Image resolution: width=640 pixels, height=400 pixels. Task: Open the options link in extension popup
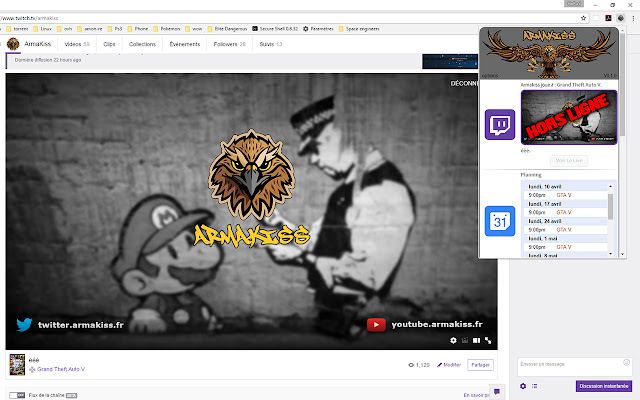(489, 76)
